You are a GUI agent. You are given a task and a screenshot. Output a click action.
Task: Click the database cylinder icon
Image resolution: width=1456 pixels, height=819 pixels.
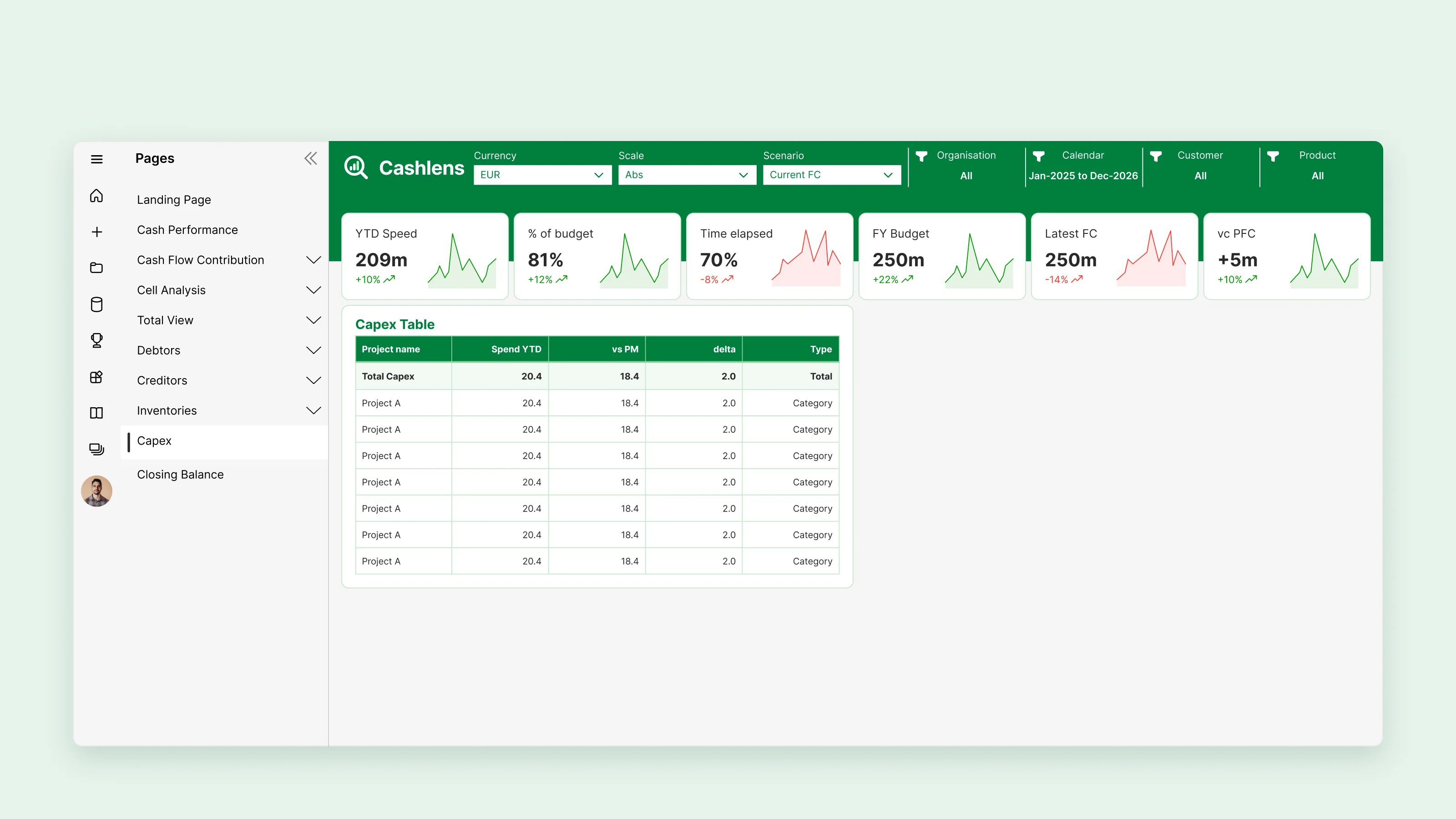pyautogui.click(x=96, y=304)
